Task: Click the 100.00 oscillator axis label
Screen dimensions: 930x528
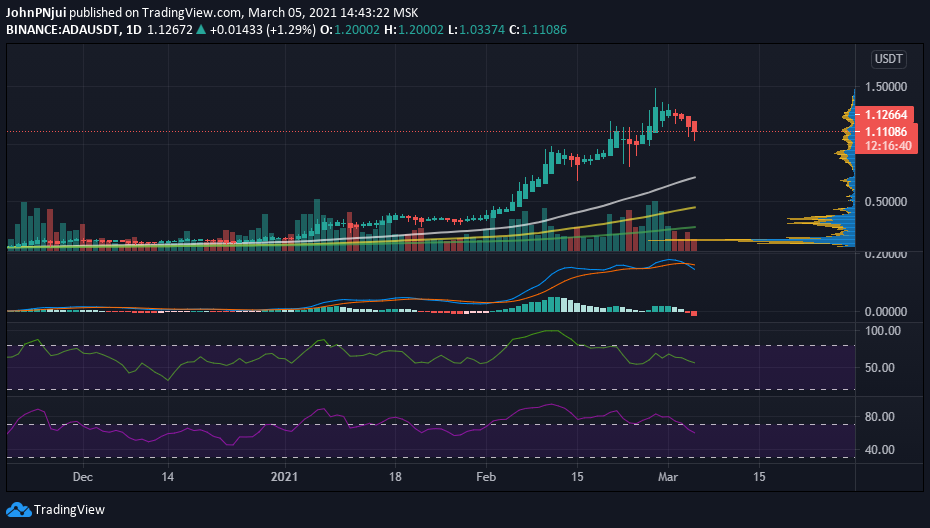Action: coord(883,331)
